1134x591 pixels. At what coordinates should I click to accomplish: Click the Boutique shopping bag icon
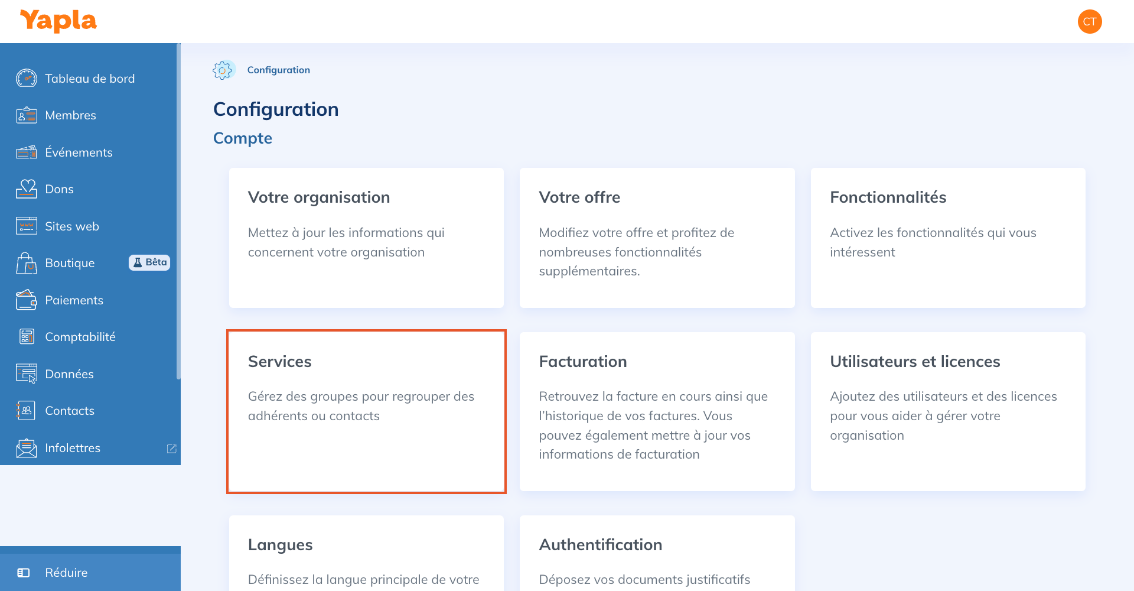27,263
